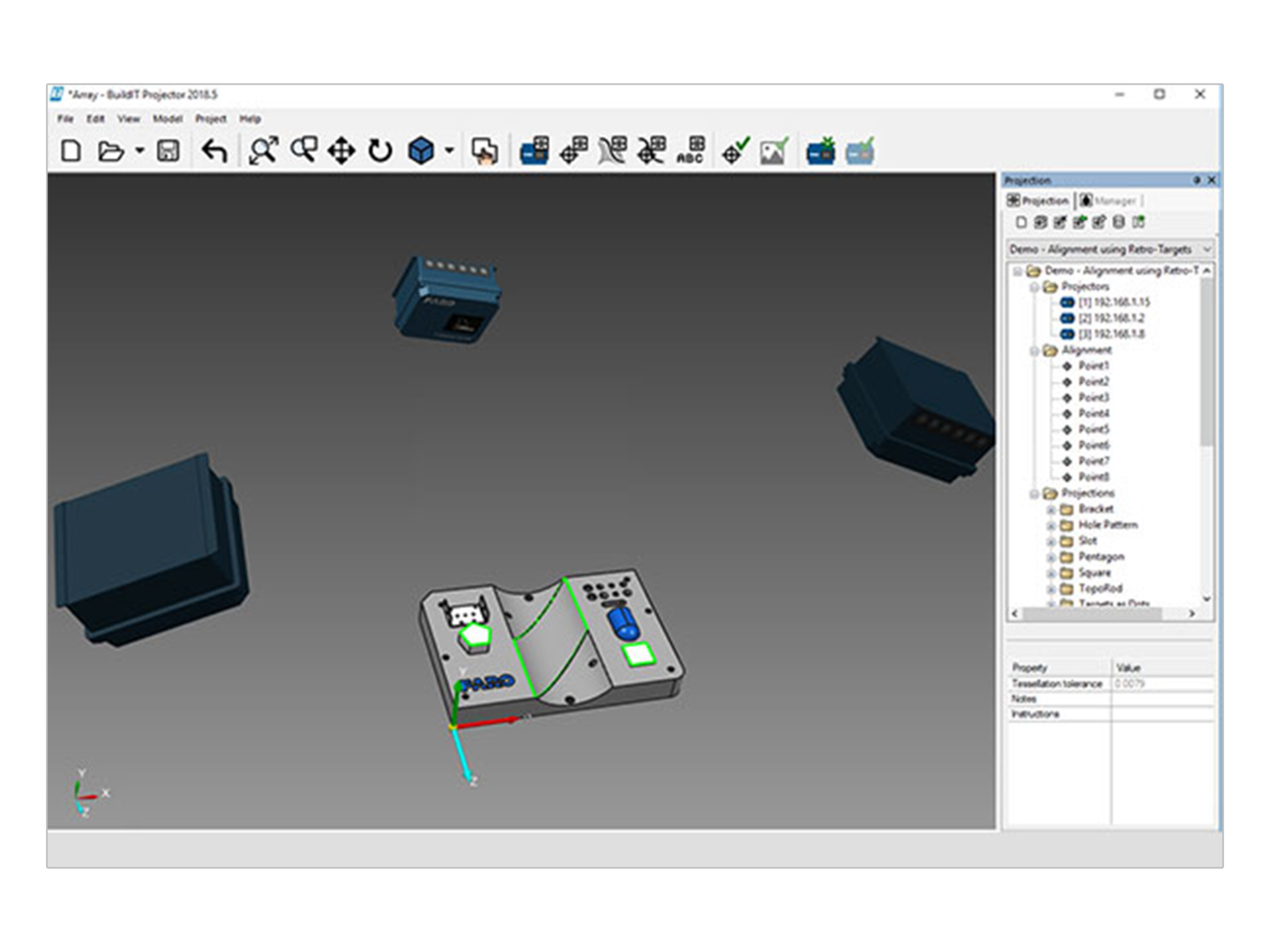Expand the Bracket folder

[x=1050, y=509]
